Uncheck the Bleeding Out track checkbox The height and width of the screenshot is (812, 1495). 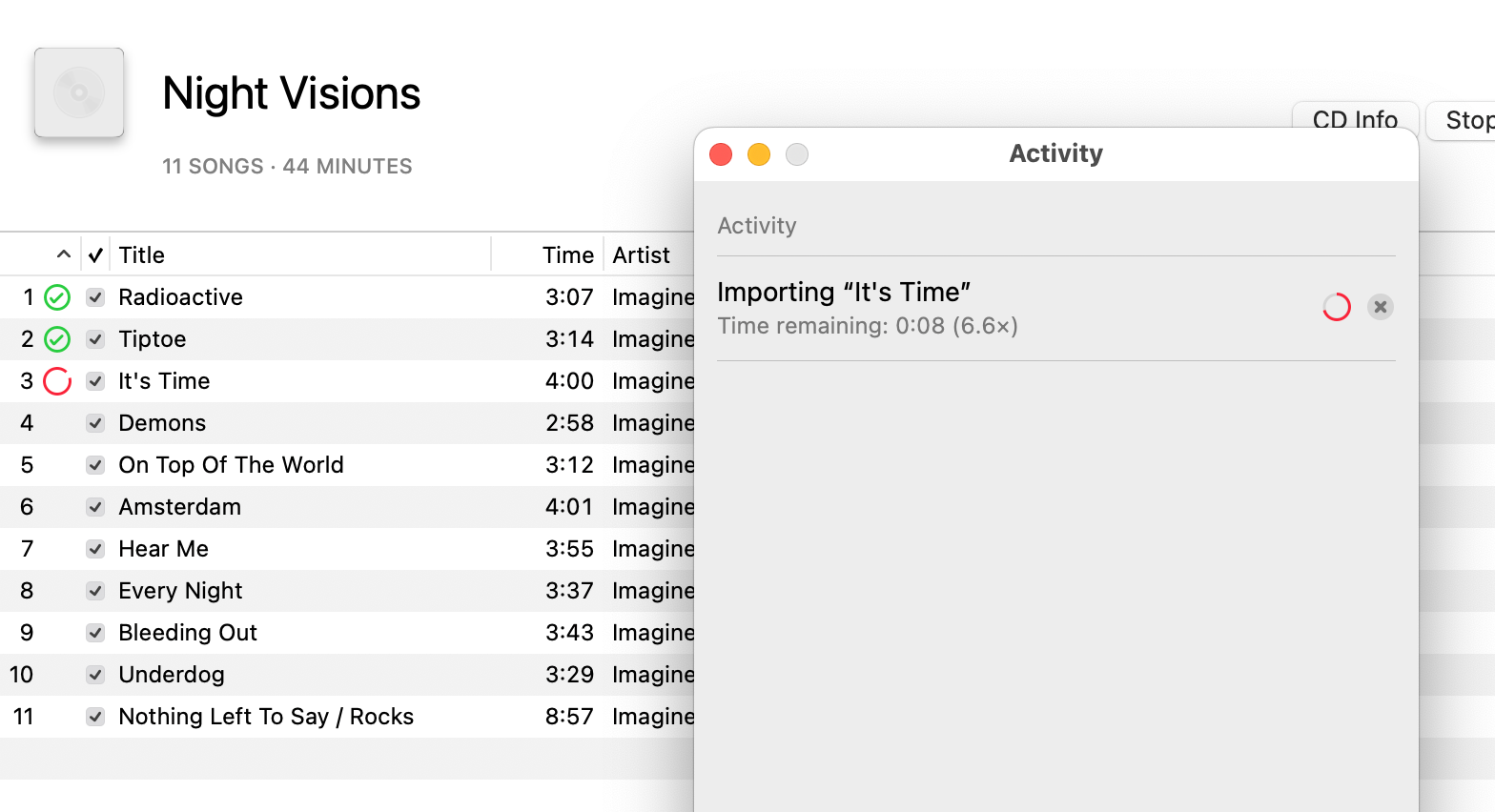click(95, 633)
